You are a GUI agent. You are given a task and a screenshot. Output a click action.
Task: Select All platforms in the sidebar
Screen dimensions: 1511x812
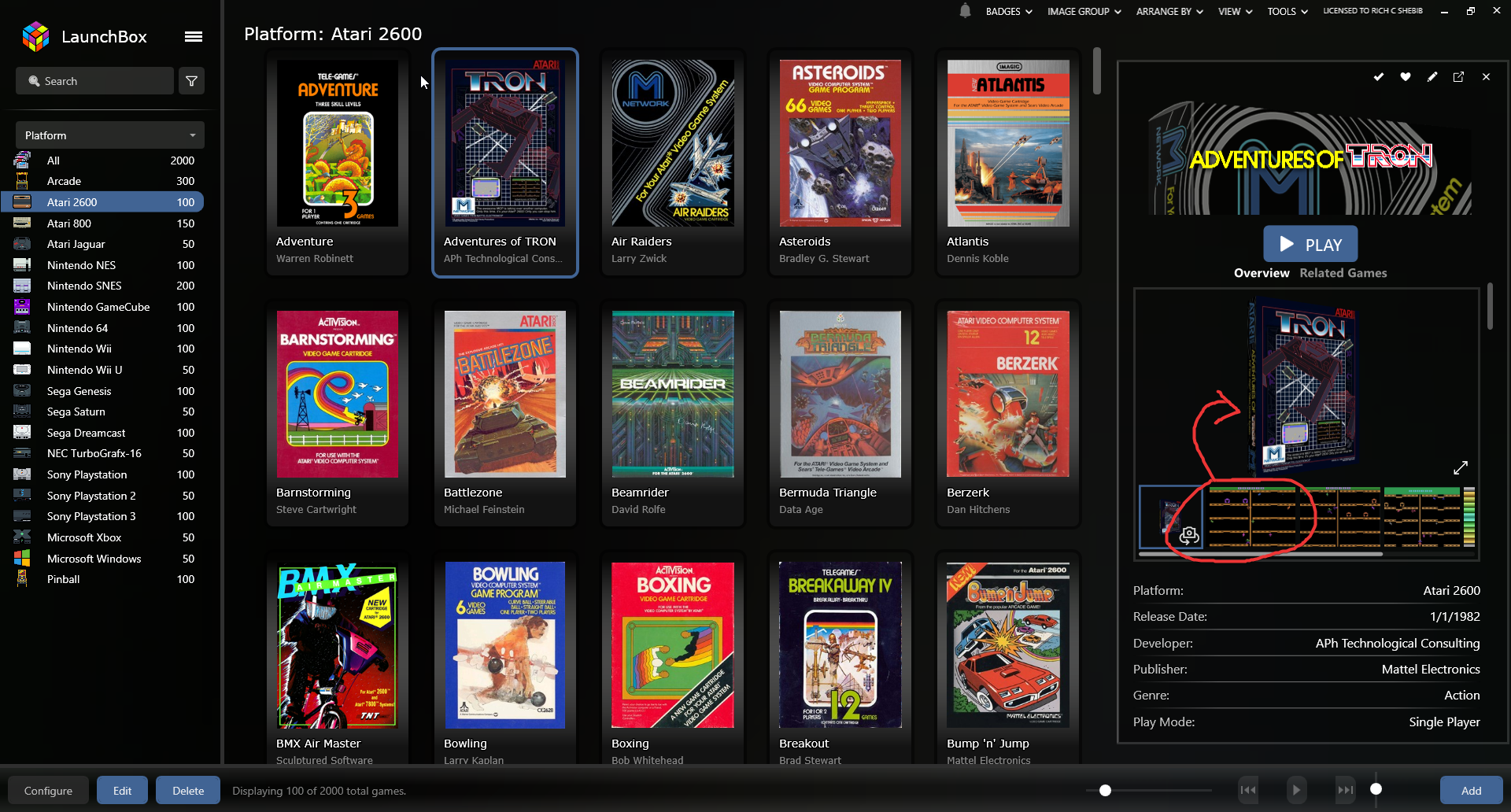click(102, 161)
